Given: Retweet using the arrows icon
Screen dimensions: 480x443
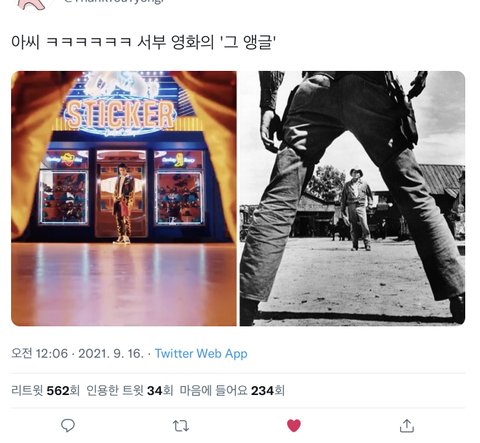Looking at the screenshot, I should (x=181, y=426).
